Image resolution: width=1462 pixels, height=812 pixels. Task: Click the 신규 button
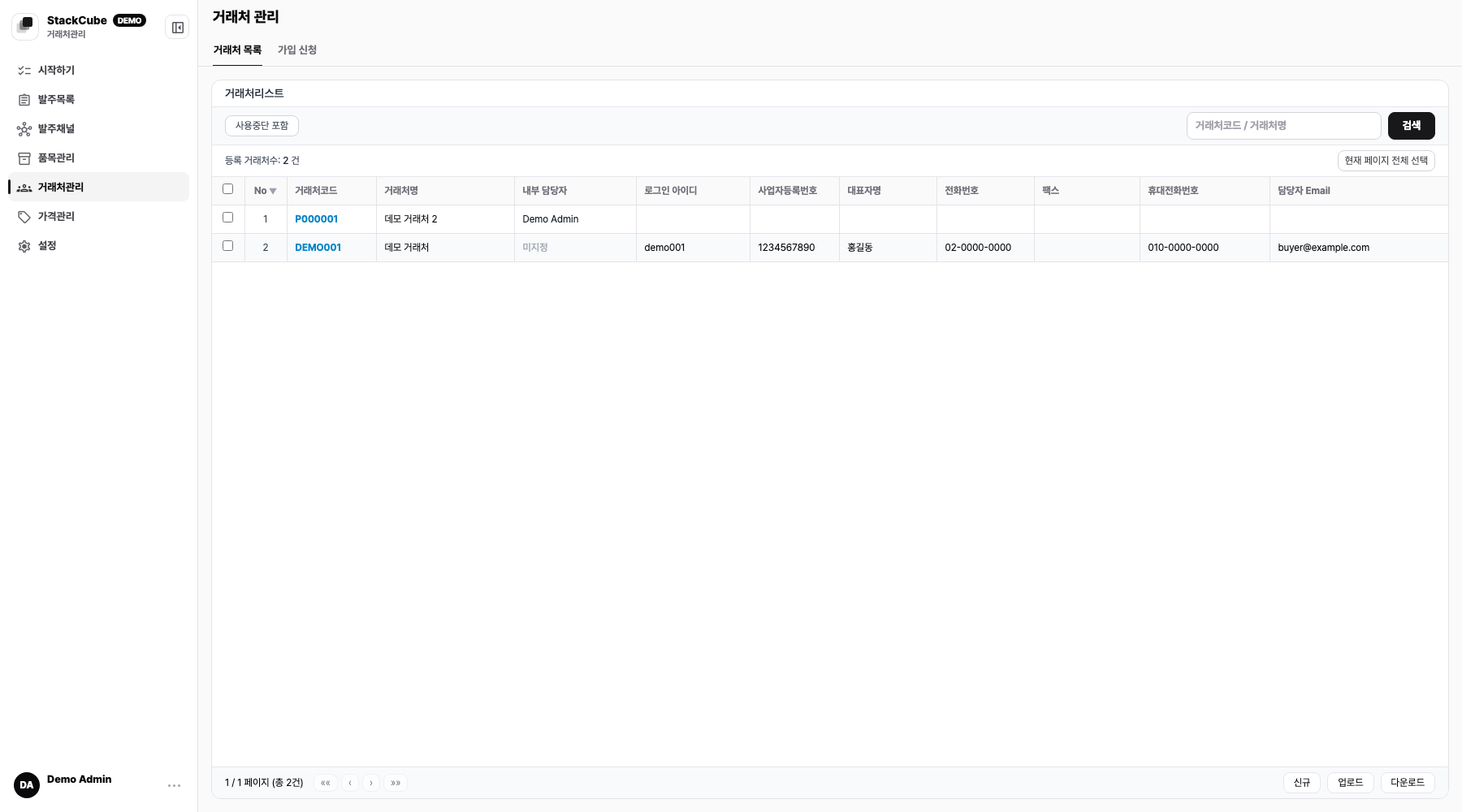click(x=1302, y=783)
